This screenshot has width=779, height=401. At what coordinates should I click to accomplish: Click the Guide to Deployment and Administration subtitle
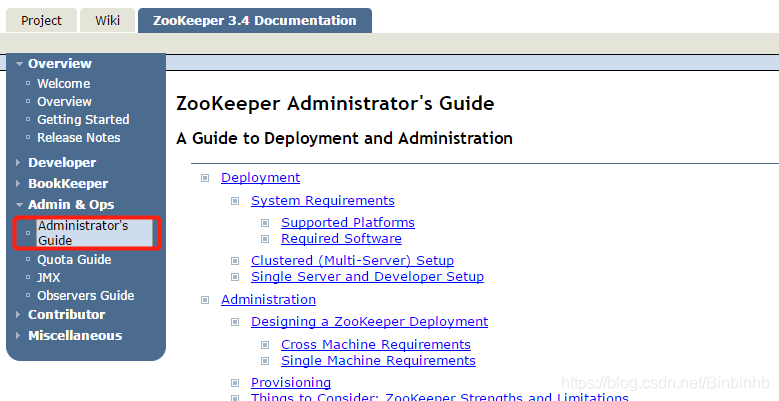[x=344, y=138]
